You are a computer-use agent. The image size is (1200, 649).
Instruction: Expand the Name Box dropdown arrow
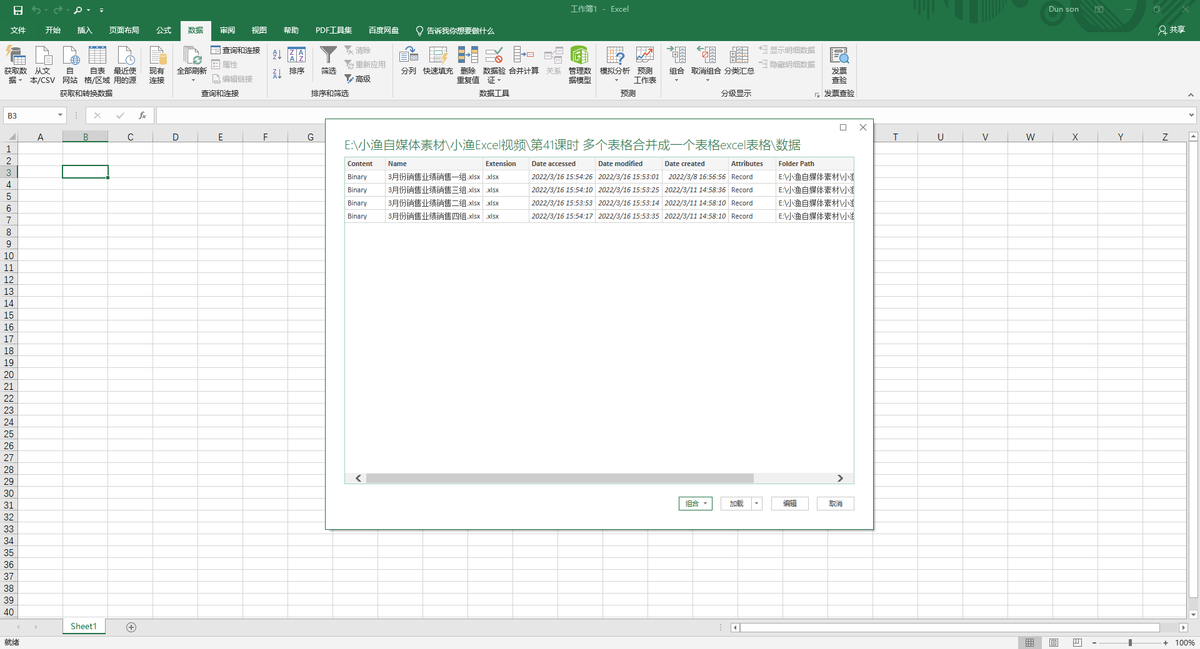[60, 116]
